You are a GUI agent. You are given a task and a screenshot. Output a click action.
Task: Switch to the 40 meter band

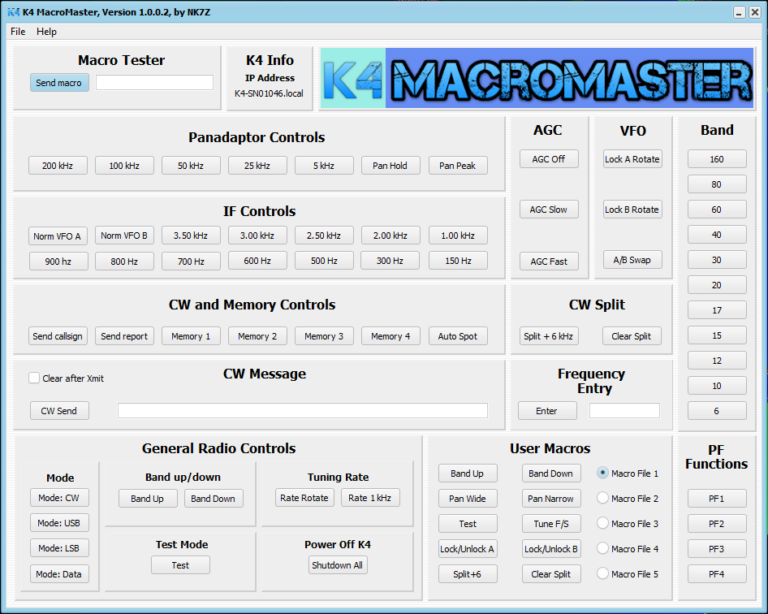coord(717,235)
